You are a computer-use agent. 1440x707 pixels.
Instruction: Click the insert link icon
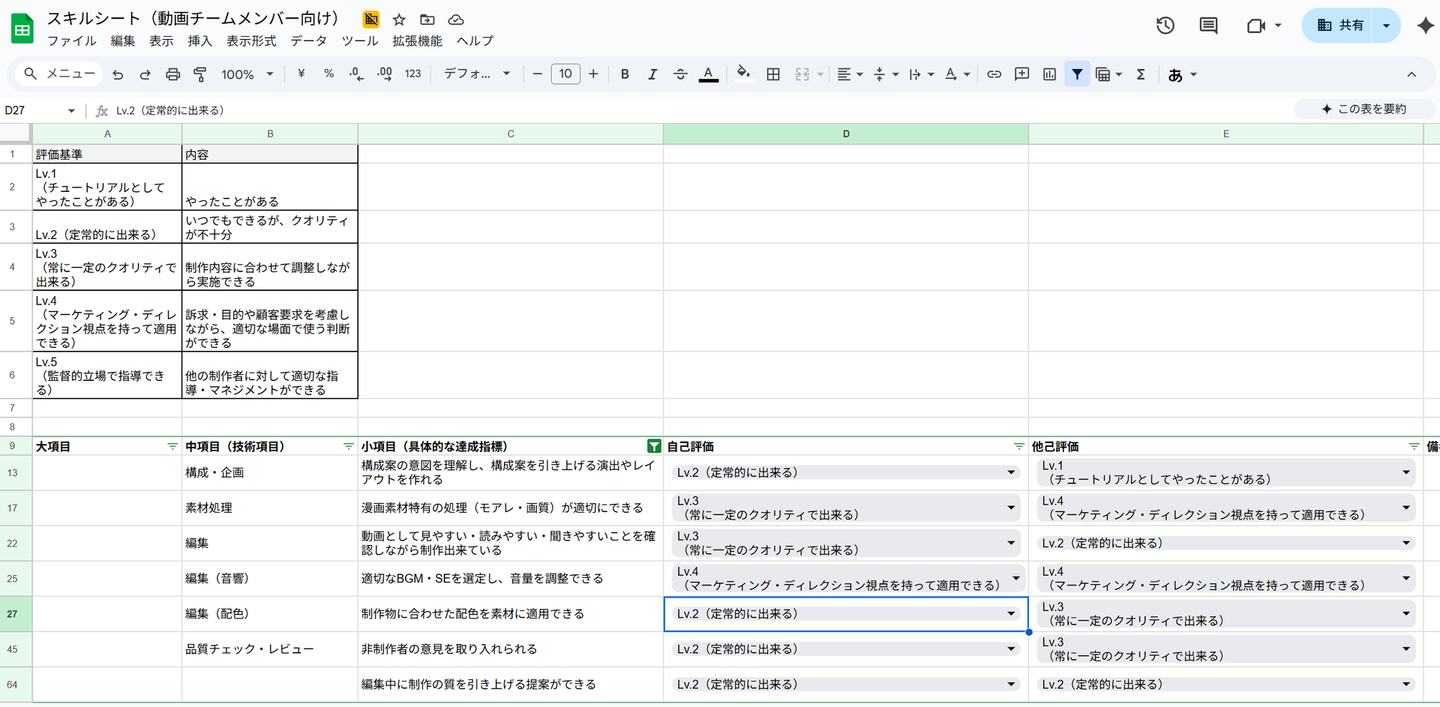pyautogui.click(x=994, y=74)
